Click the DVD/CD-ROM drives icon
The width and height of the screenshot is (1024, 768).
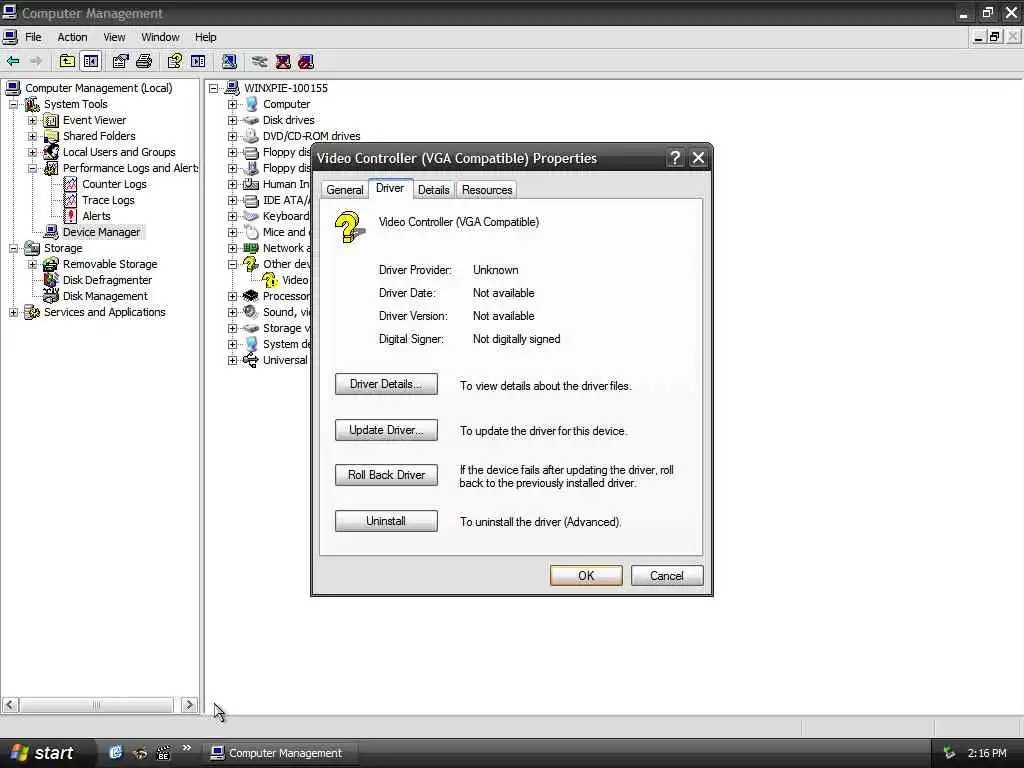click(251, 136)
